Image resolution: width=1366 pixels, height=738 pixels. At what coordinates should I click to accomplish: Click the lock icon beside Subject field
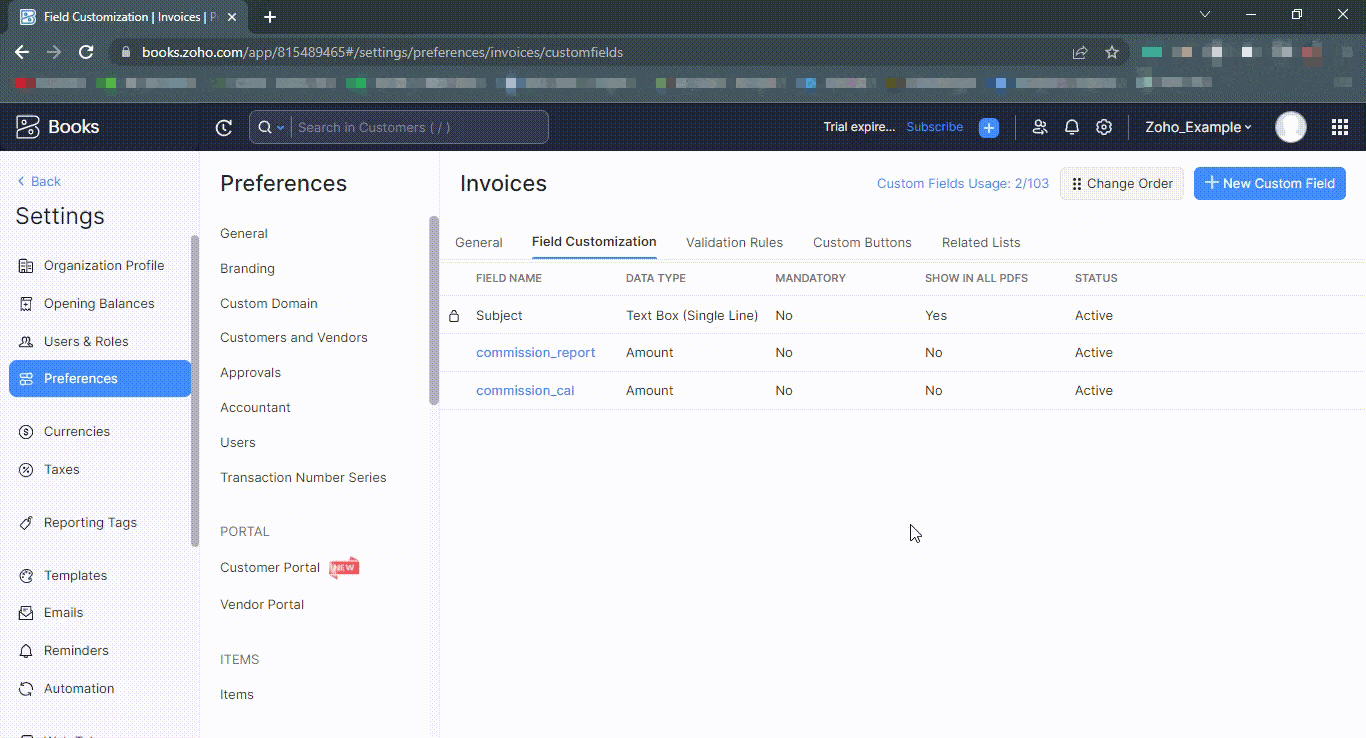tap(455, 314)
